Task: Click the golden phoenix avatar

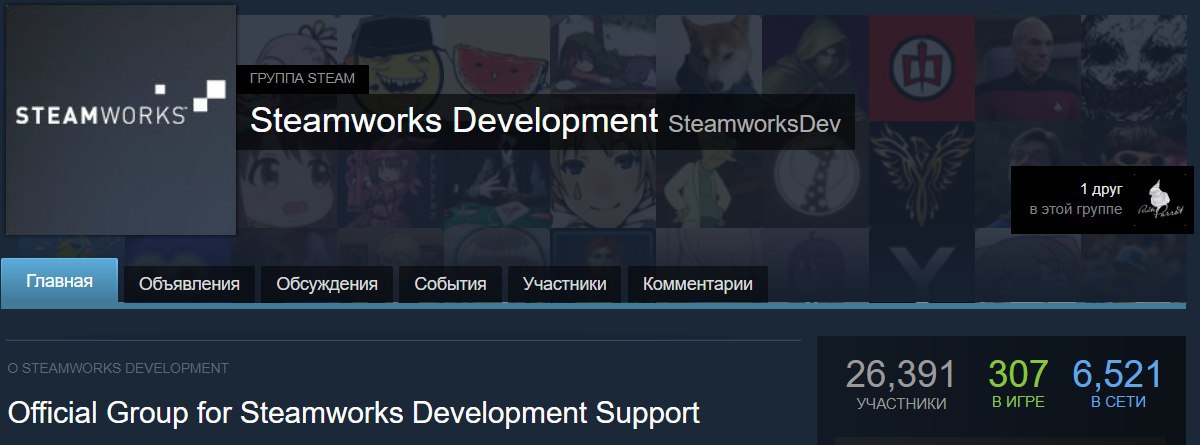Action: [921, 173]
